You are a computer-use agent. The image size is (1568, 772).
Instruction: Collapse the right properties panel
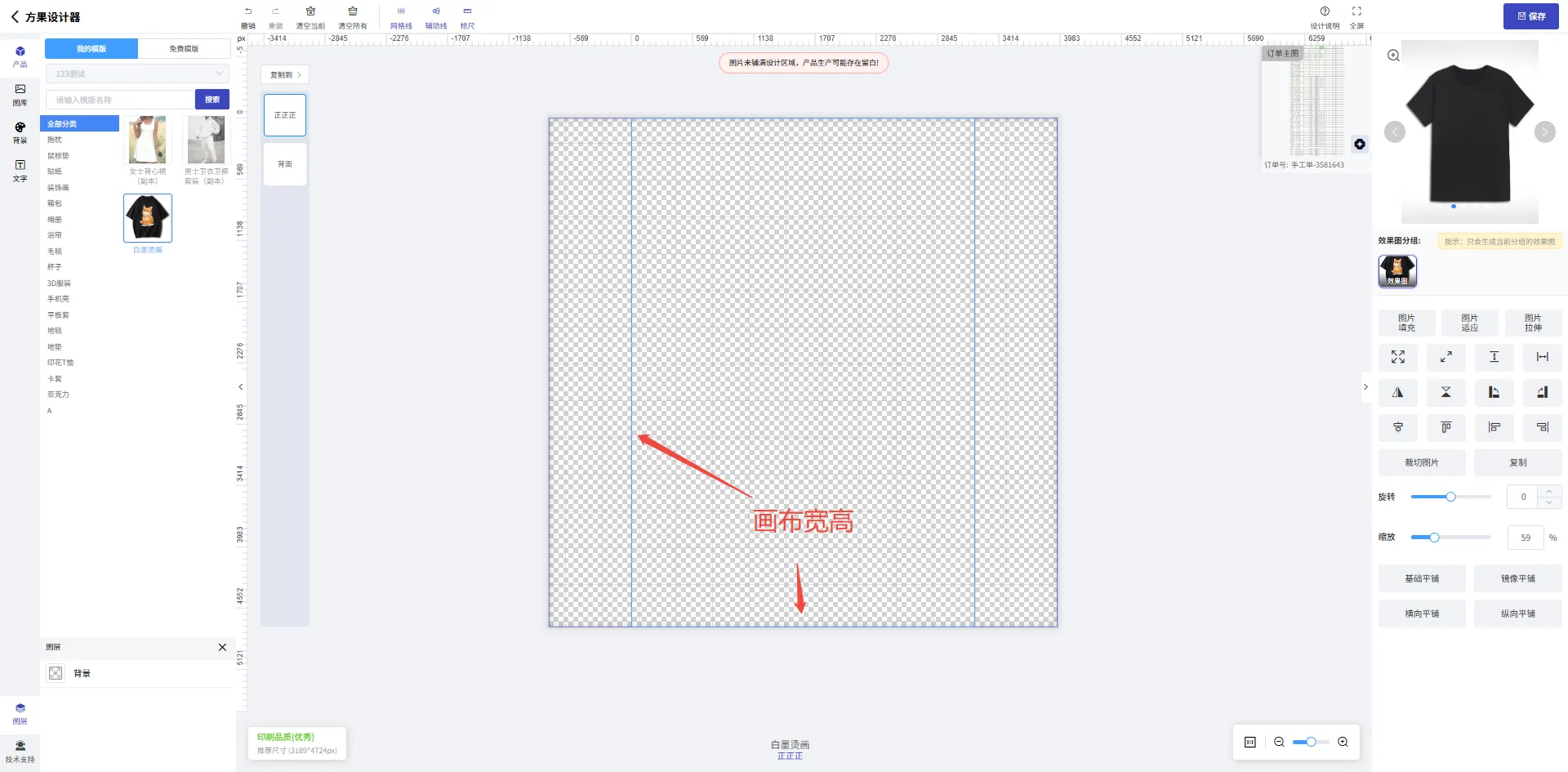(1365, 387)
